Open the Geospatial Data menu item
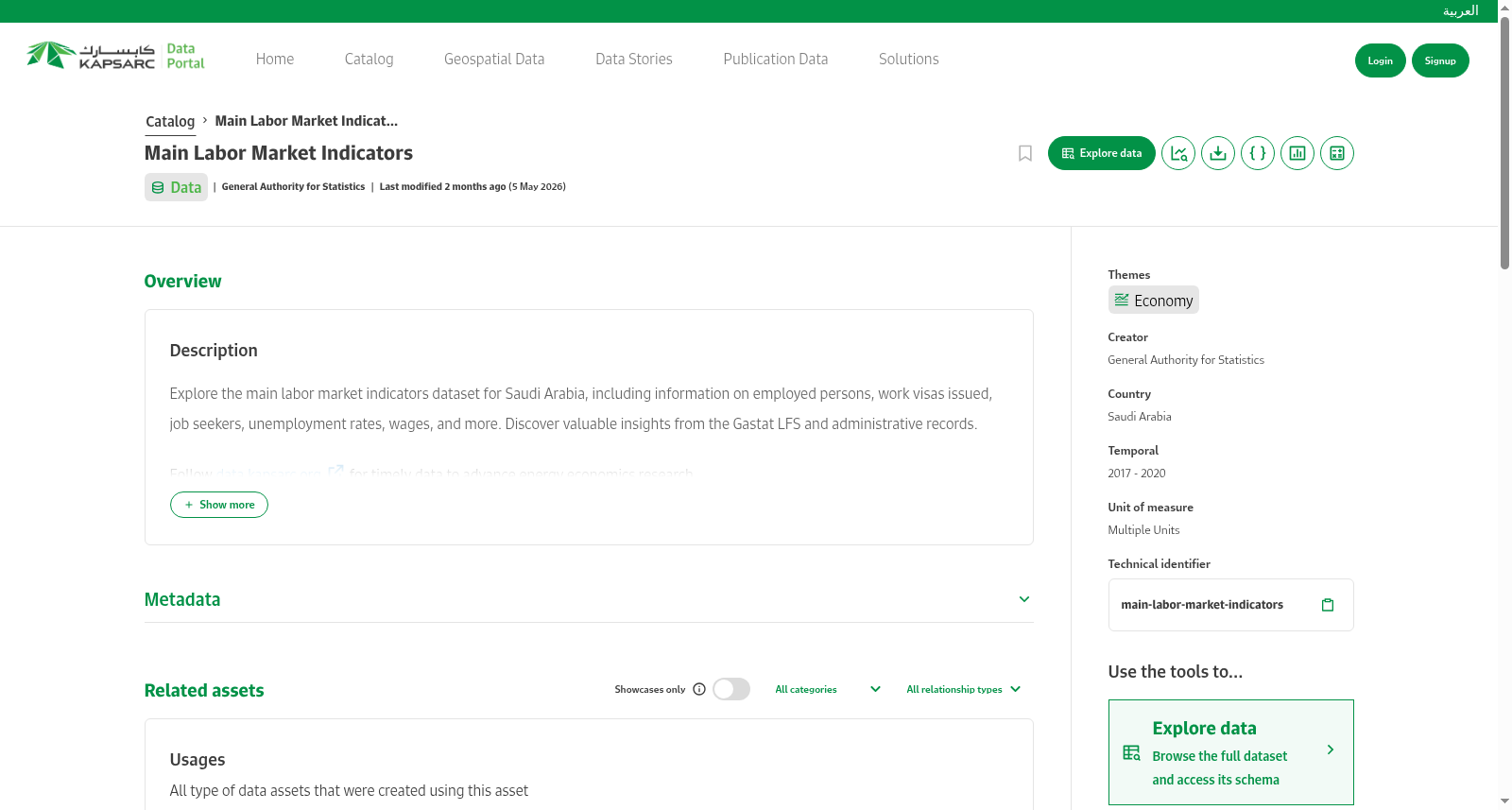 pos(494,59)
